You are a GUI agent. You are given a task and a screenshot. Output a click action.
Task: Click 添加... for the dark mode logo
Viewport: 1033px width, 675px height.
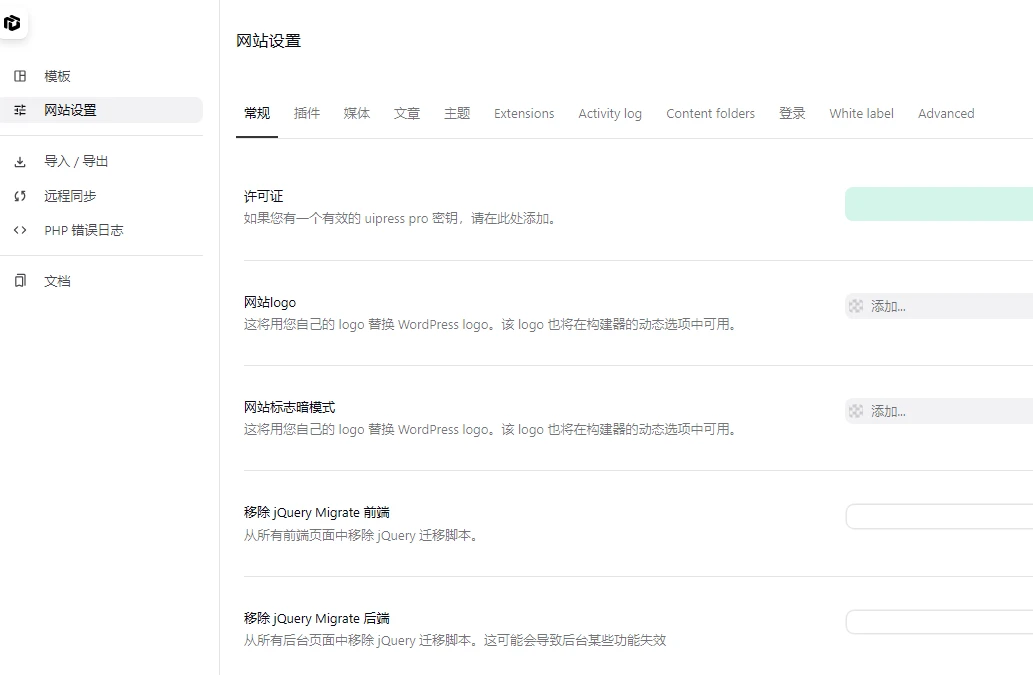tap(884, 410)
